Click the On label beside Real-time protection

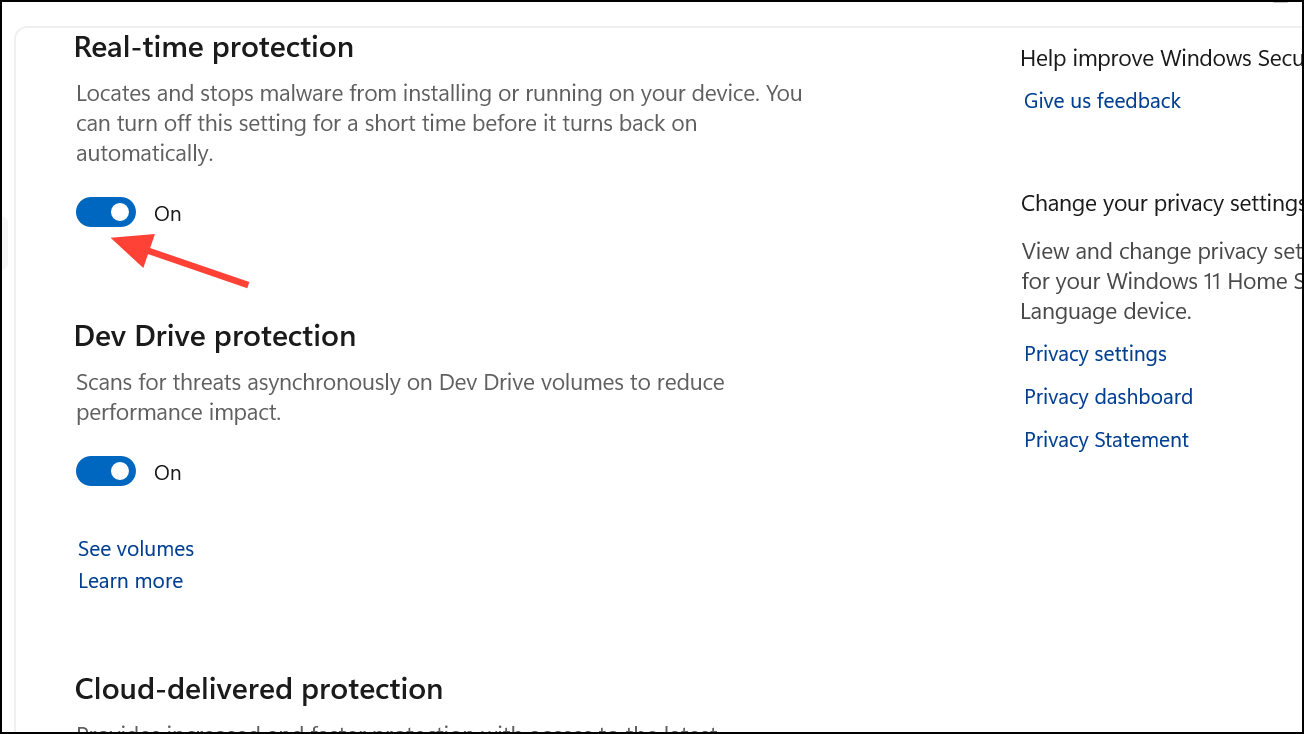pos(166,213)
